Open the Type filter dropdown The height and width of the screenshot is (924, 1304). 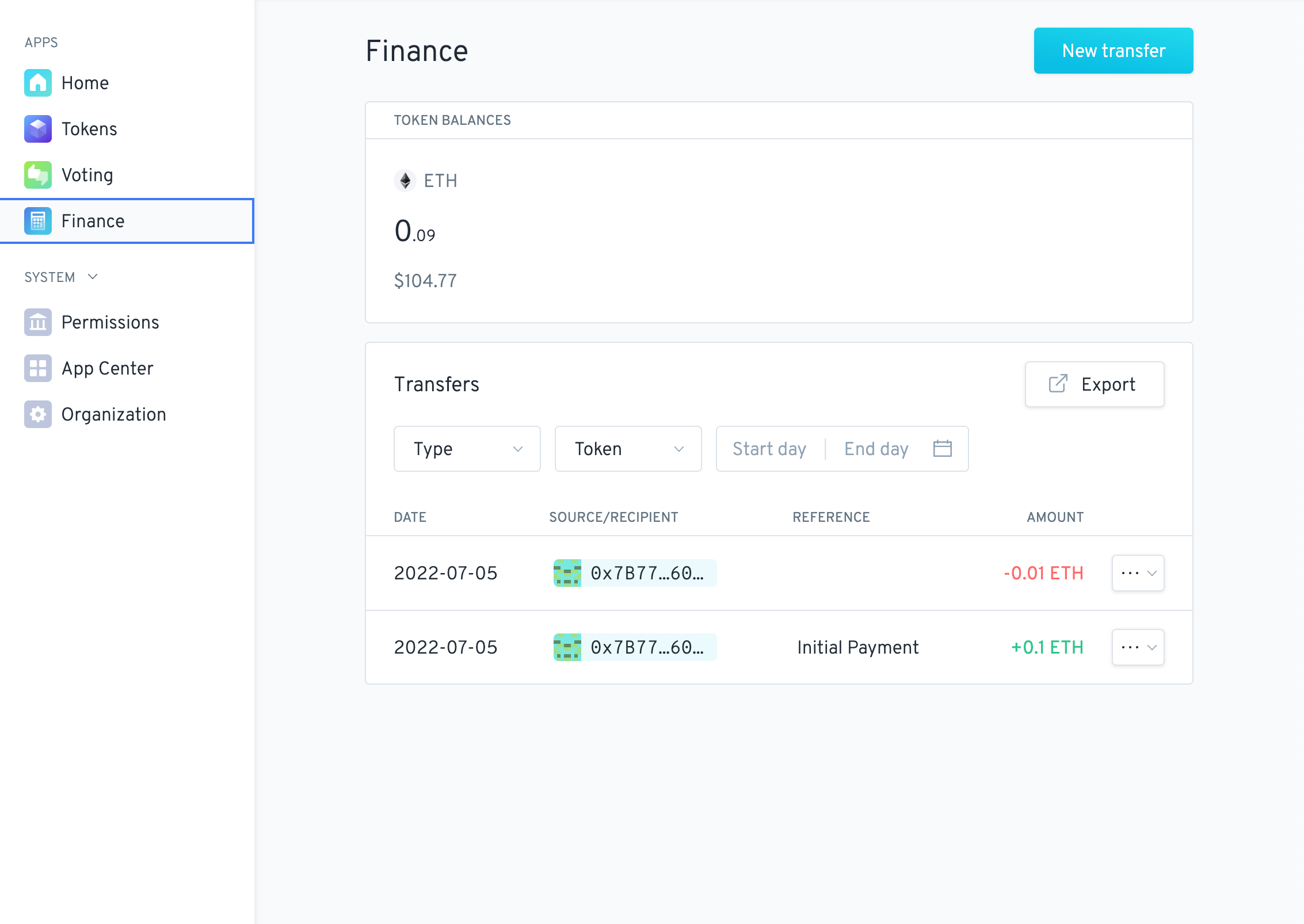click(x=467, y=449)
